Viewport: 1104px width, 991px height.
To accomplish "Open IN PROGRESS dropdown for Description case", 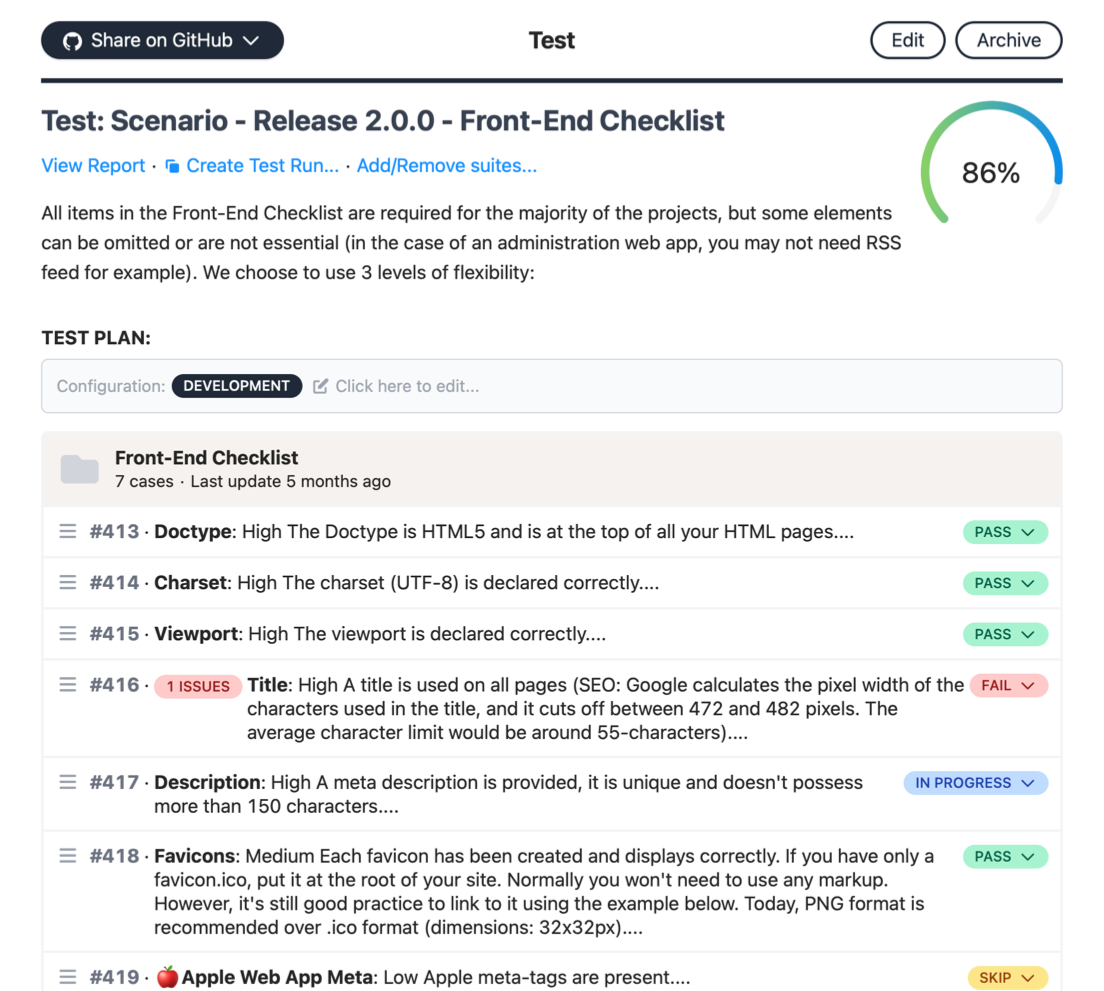I will tap(976, 783).
